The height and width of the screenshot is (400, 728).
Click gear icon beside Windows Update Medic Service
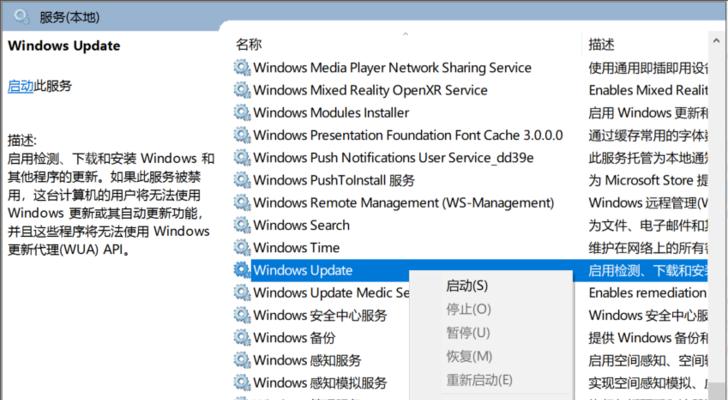(x=242, y=293)
